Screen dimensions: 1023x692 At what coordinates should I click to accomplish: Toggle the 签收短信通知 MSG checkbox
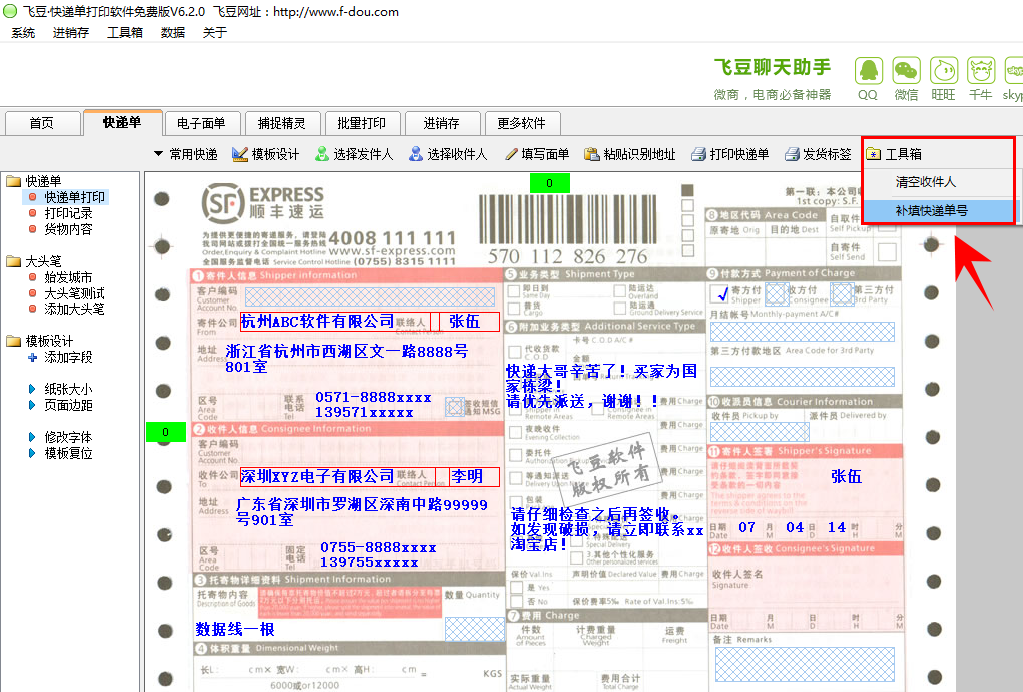point(454,407)
